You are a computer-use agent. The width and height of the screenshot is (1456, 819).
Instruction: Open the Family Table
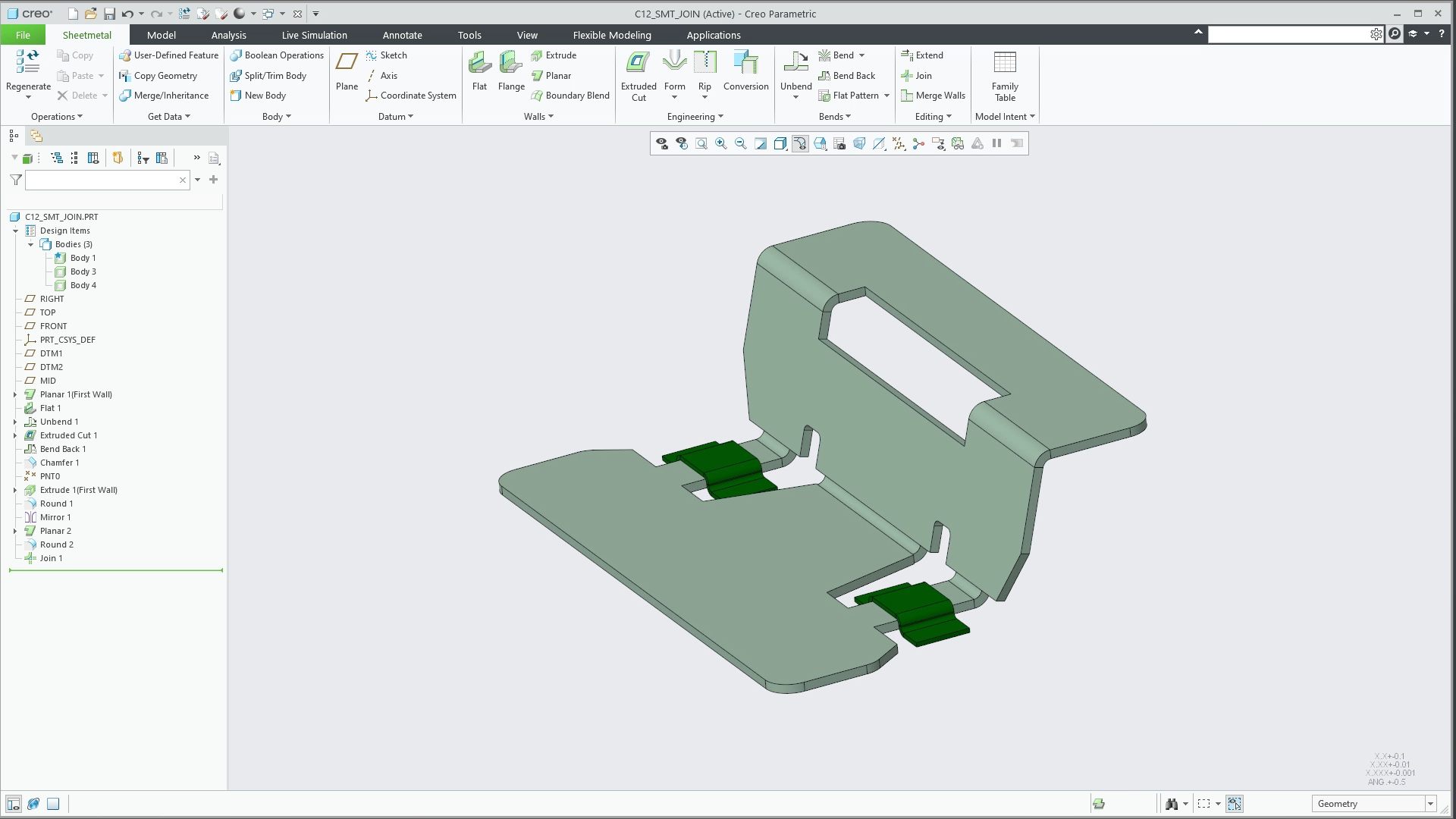(x=1005, y=76)
